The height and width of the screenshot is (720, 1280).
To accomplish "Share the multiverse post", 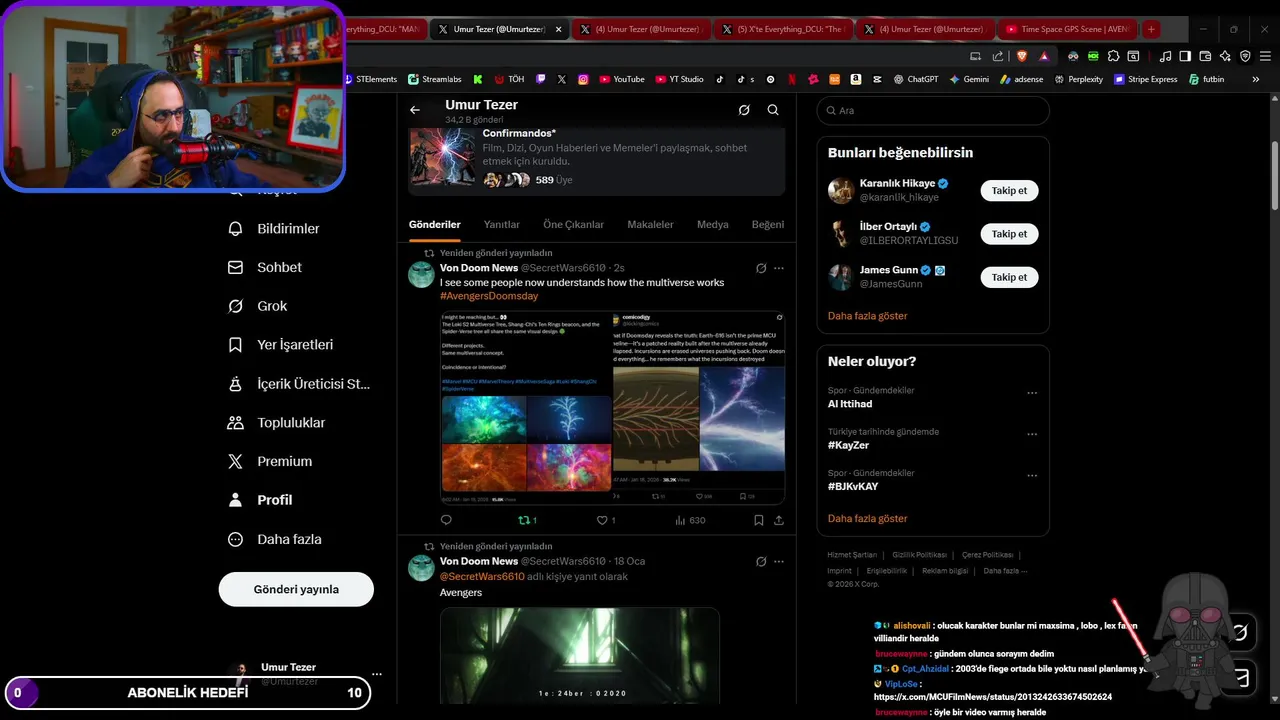I will pyautogui.click(x=779, y=520).
